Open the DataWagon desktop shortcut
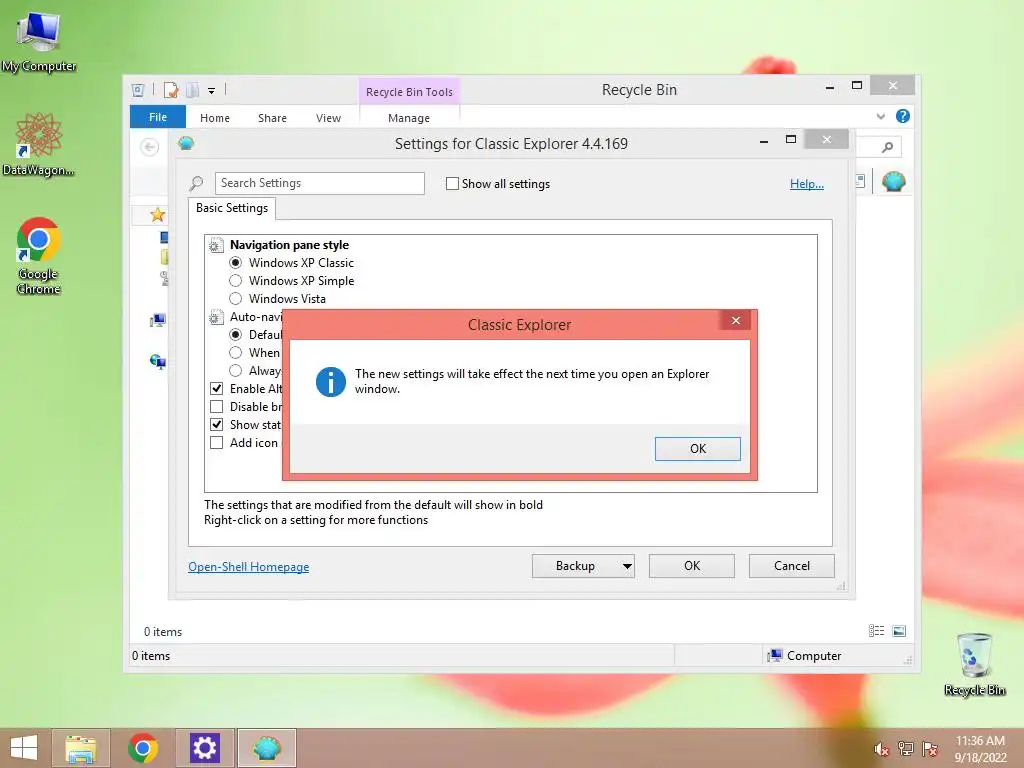 39,144
